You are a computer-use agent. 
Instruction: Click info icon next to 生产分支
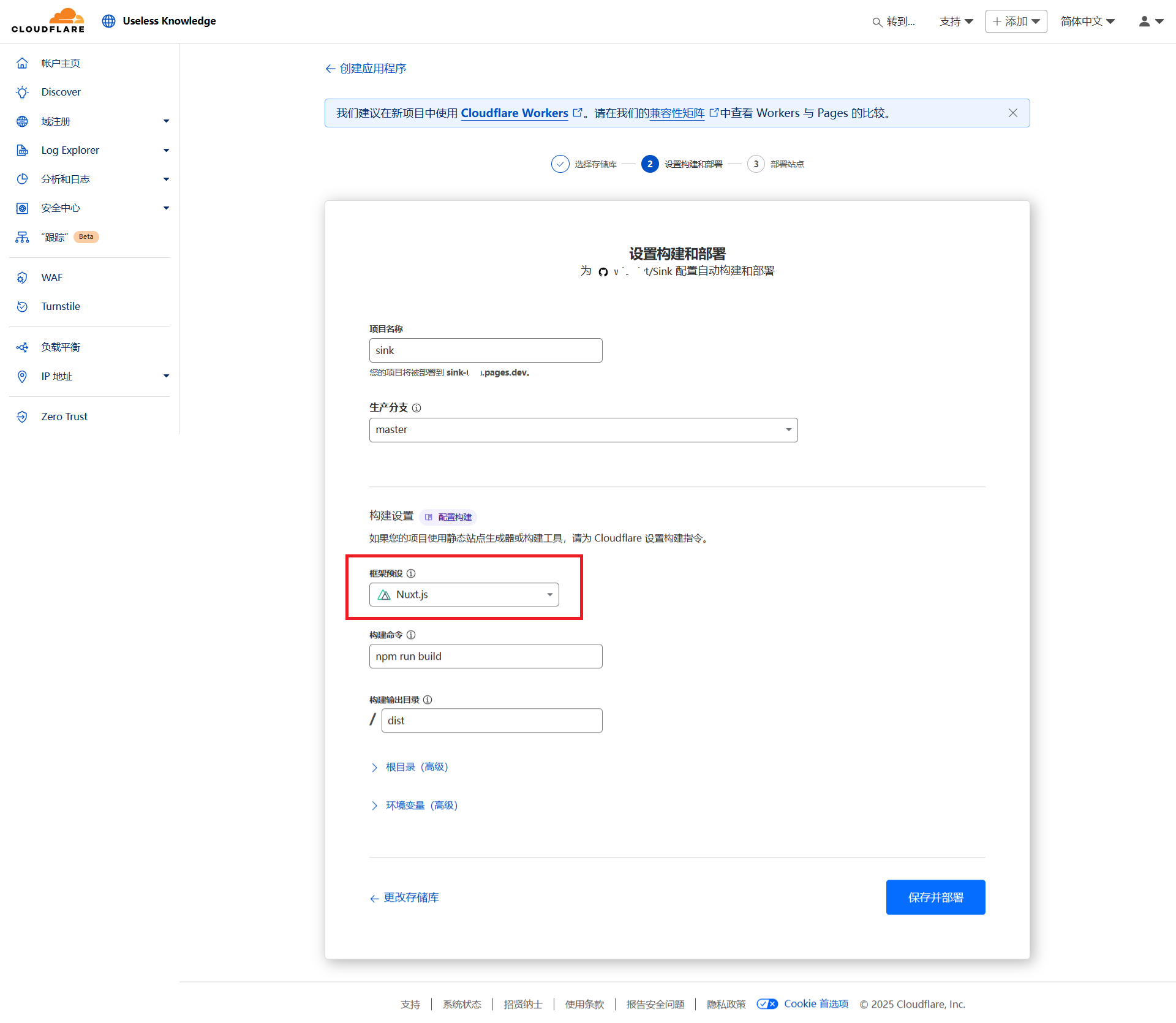click(417, 408)
